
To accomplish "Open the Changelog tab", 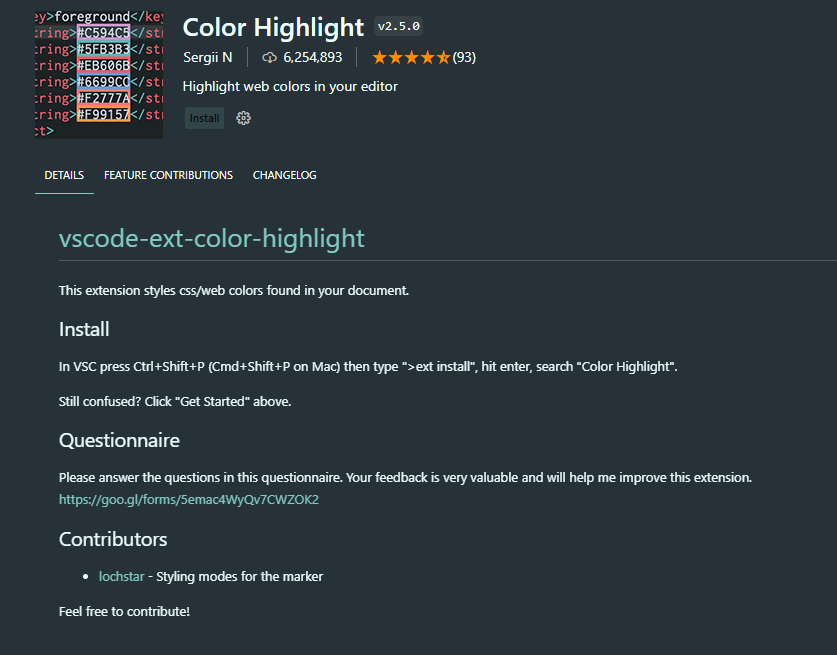I will [285, 175].
